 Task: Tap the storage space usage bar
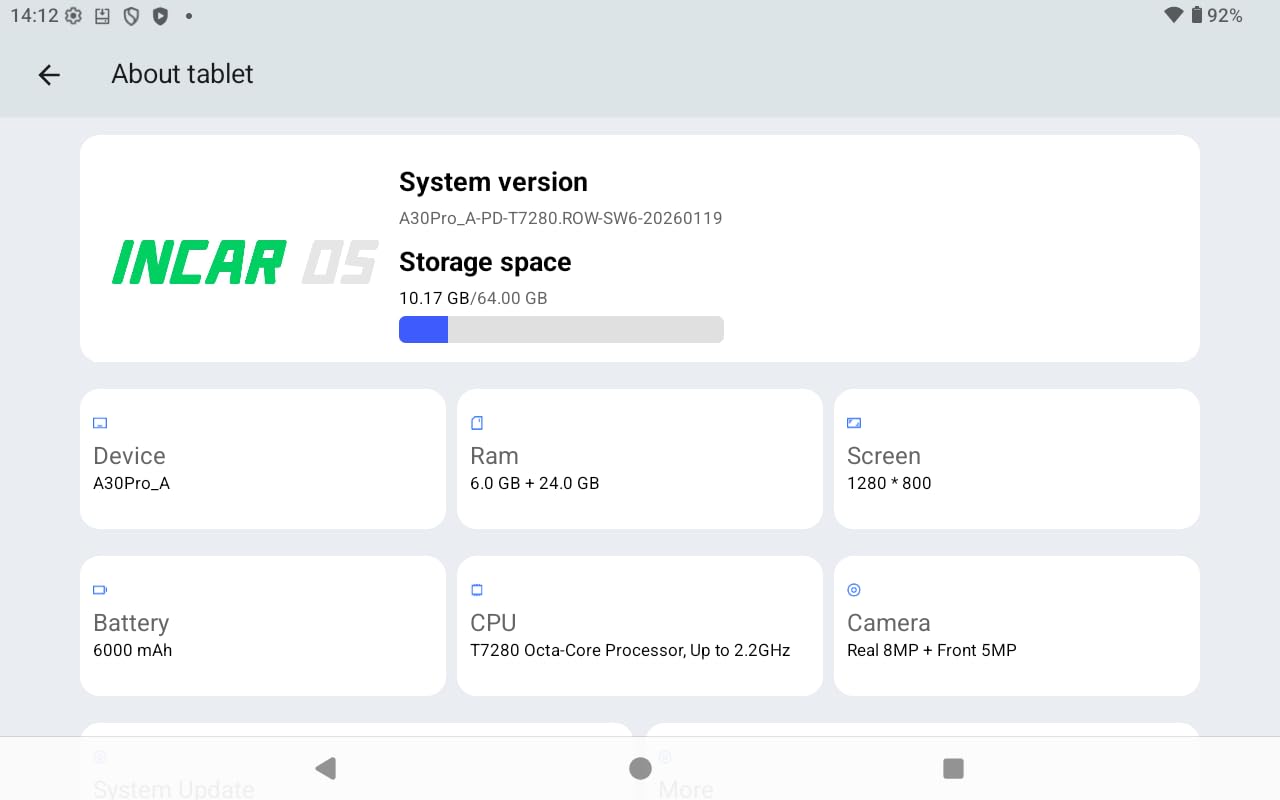[x=561, y=329]
